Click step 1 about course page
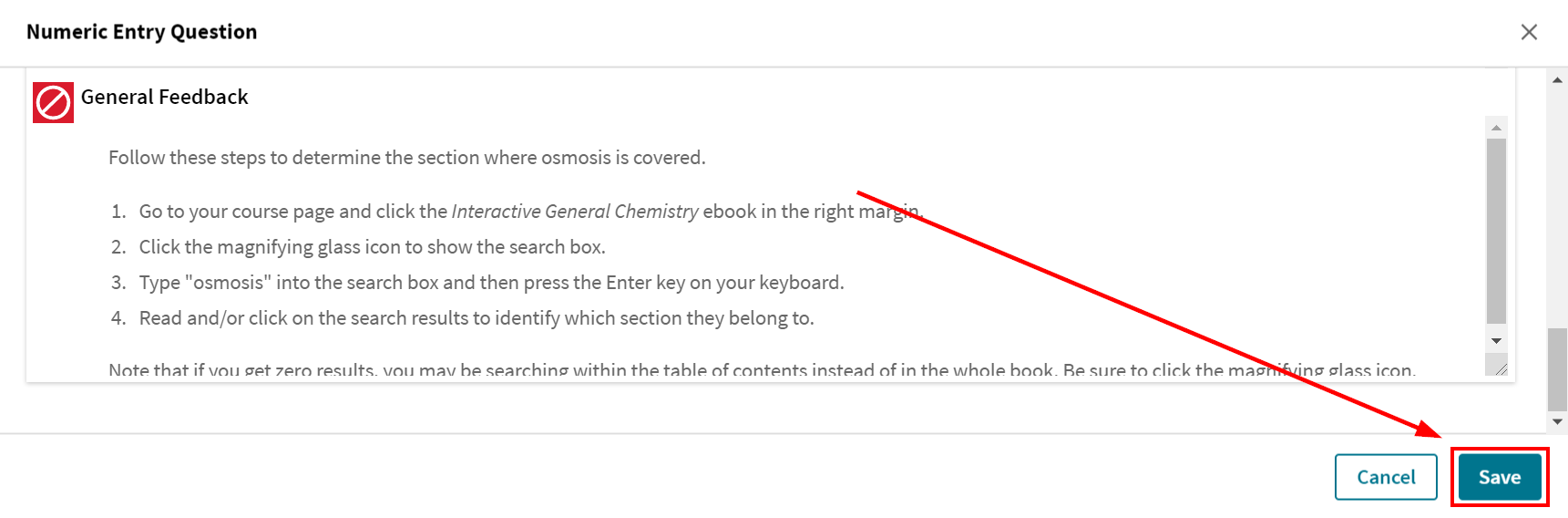 coord(531,212)
